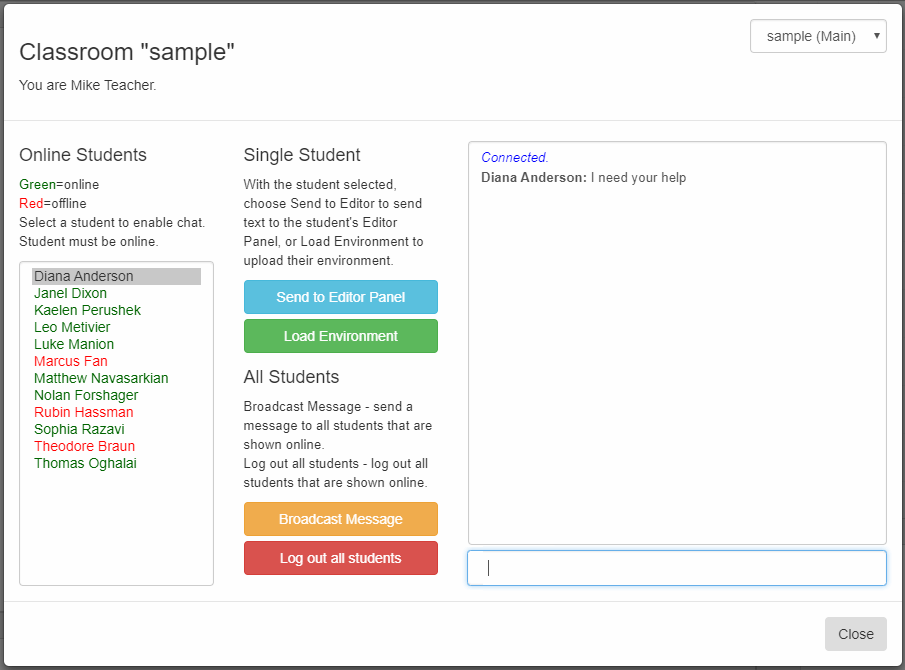
Task: Click the Broadcast Message button
Action: click(340, 519)
